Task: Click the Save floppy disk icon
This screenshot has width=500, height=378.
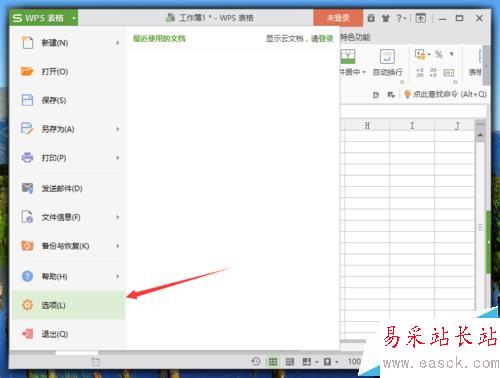Action: (x=27, y=100)
